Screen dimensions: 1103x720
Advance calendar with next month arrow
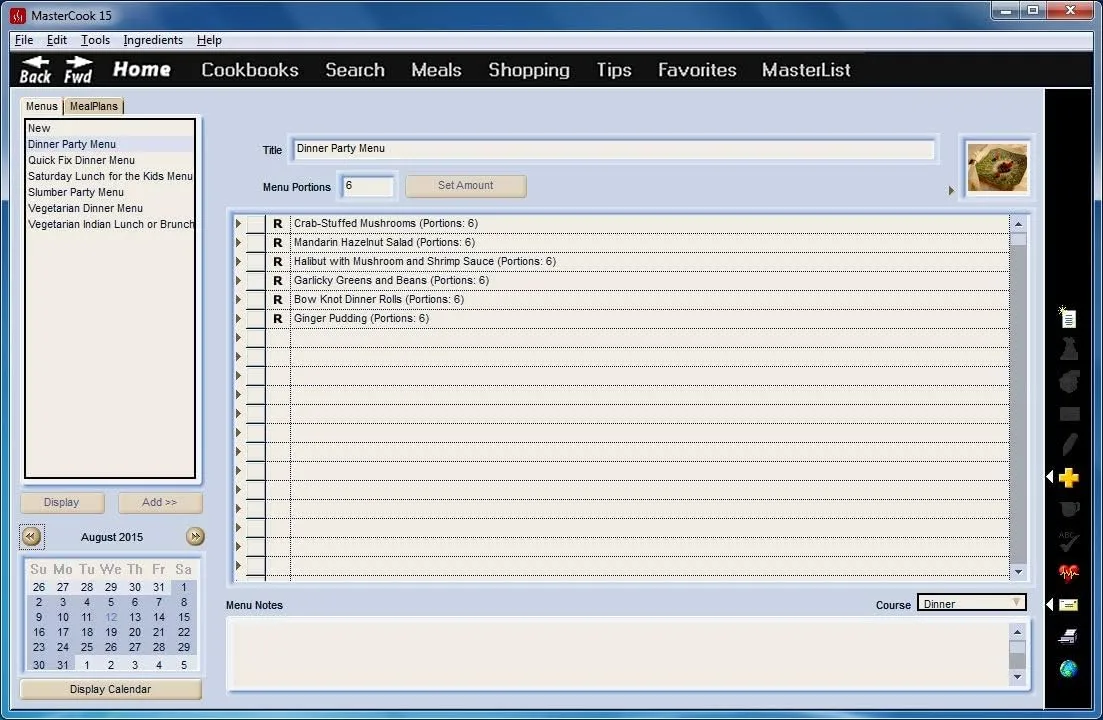[195, 537]
